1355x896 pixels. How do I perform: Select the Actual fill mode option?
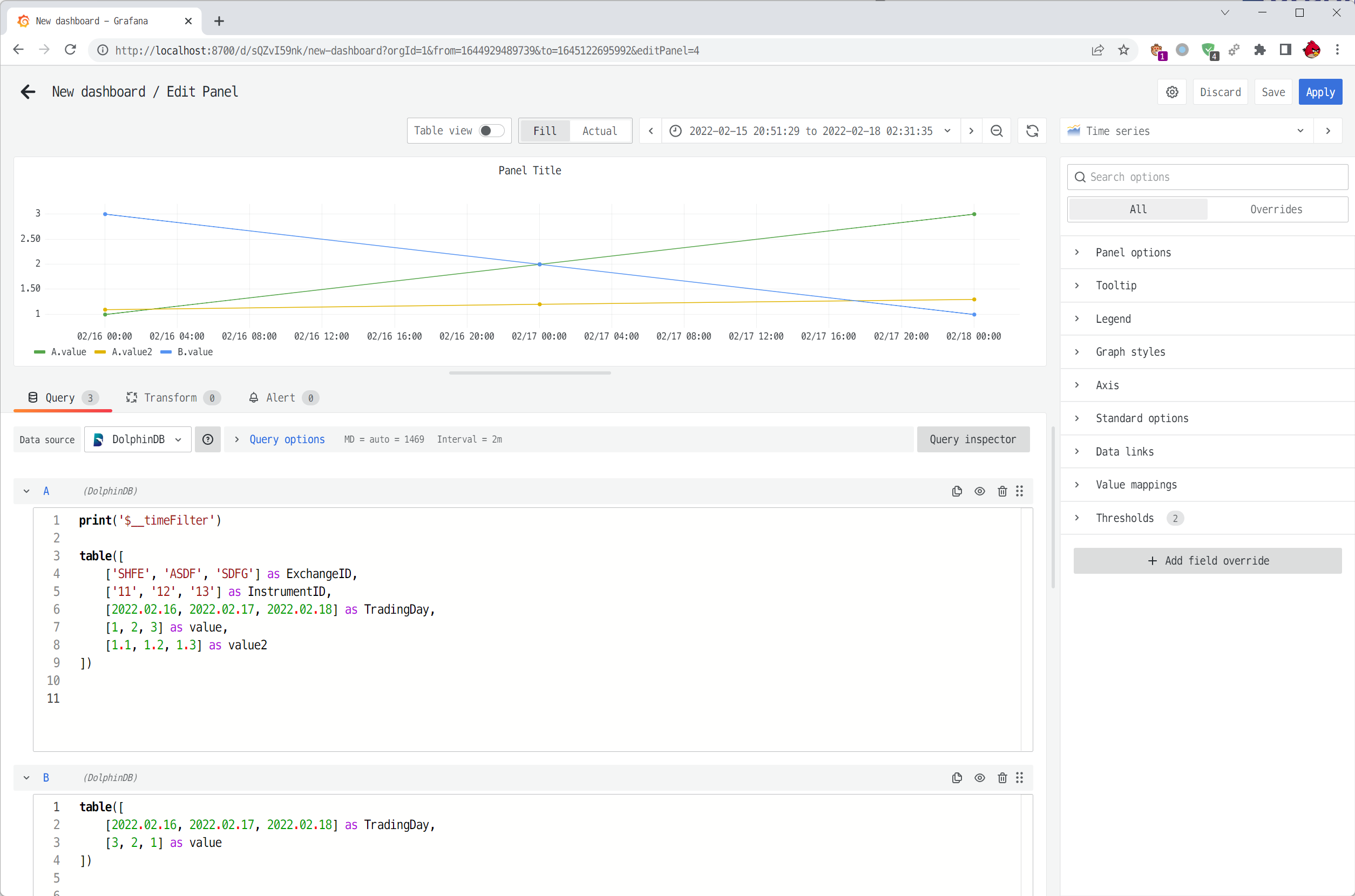tap(599, 130)
